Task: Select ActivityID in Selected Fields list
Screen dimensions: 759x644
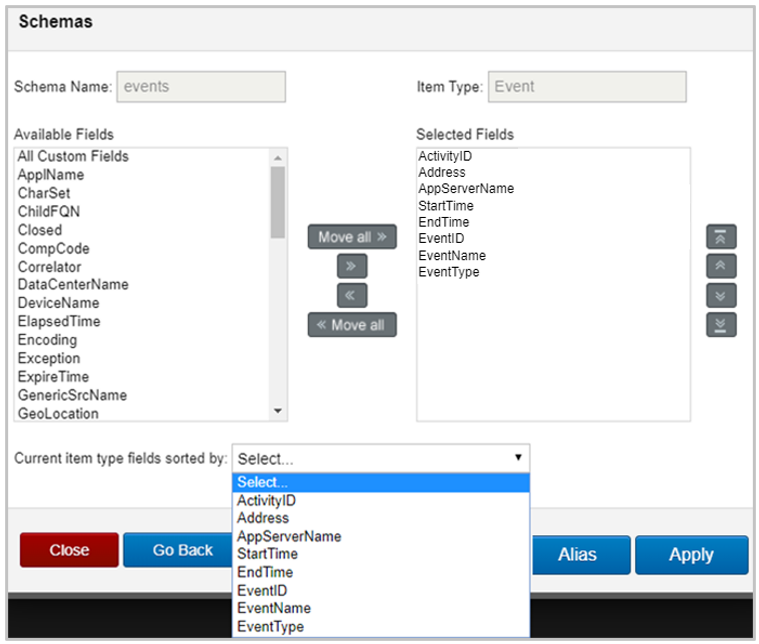Action: coord(553,156)
